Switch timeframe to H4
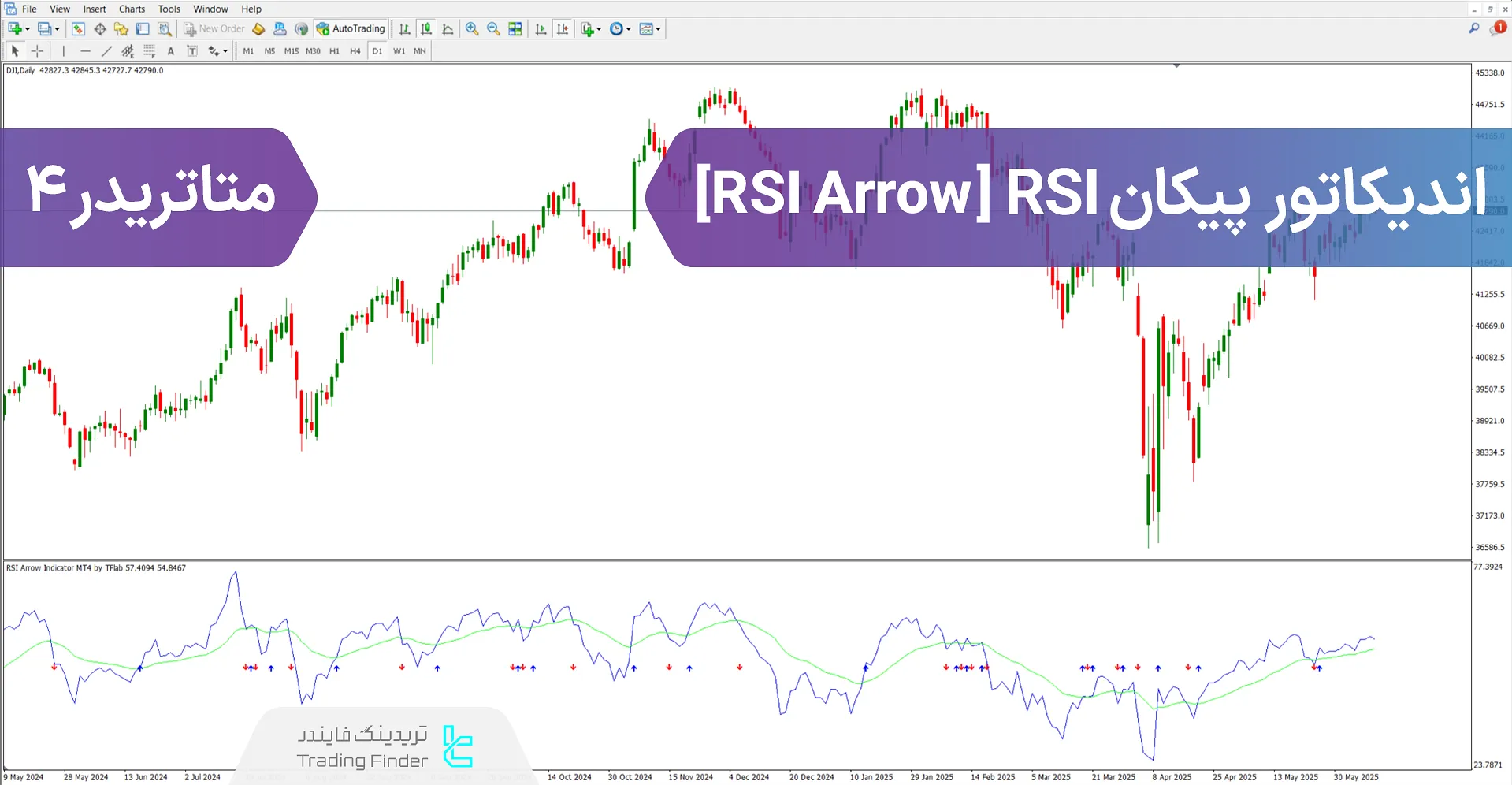This screenshot has width=1512, height=785. coord(355,50)
